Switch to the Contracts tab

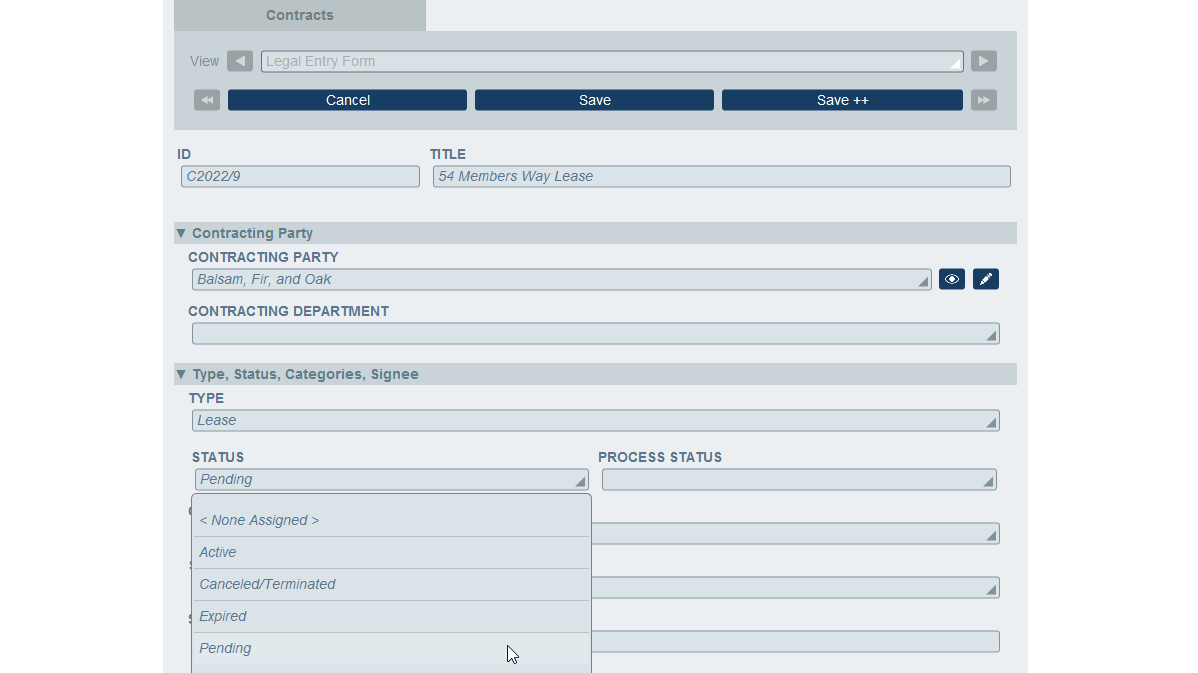[x=299, y=15]
